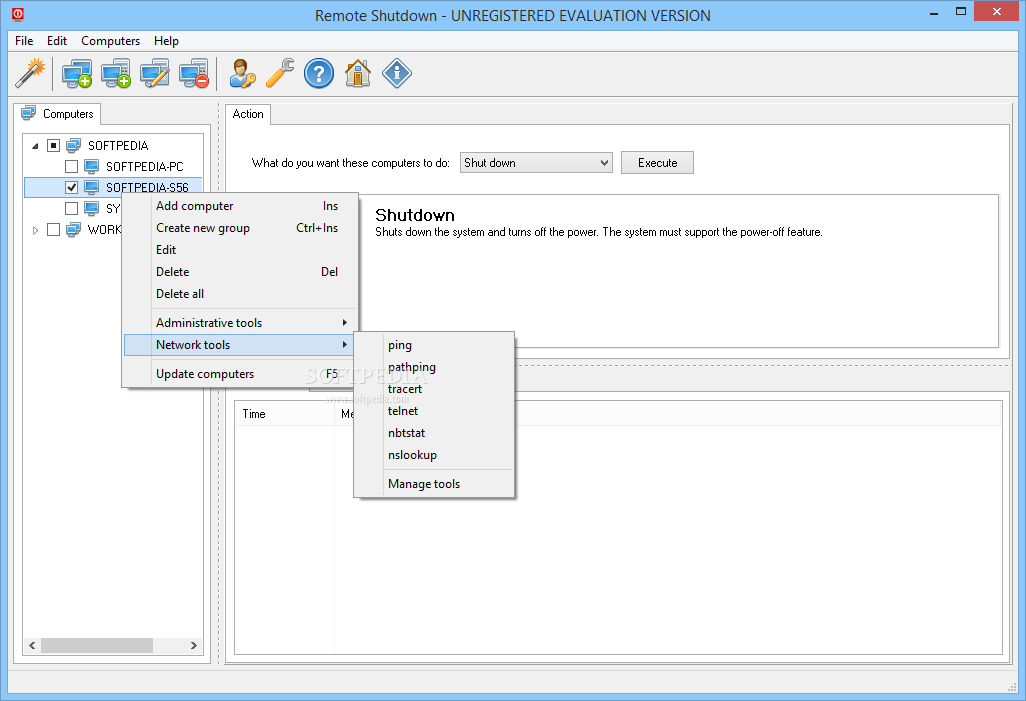Select the Computers tab

58,114
